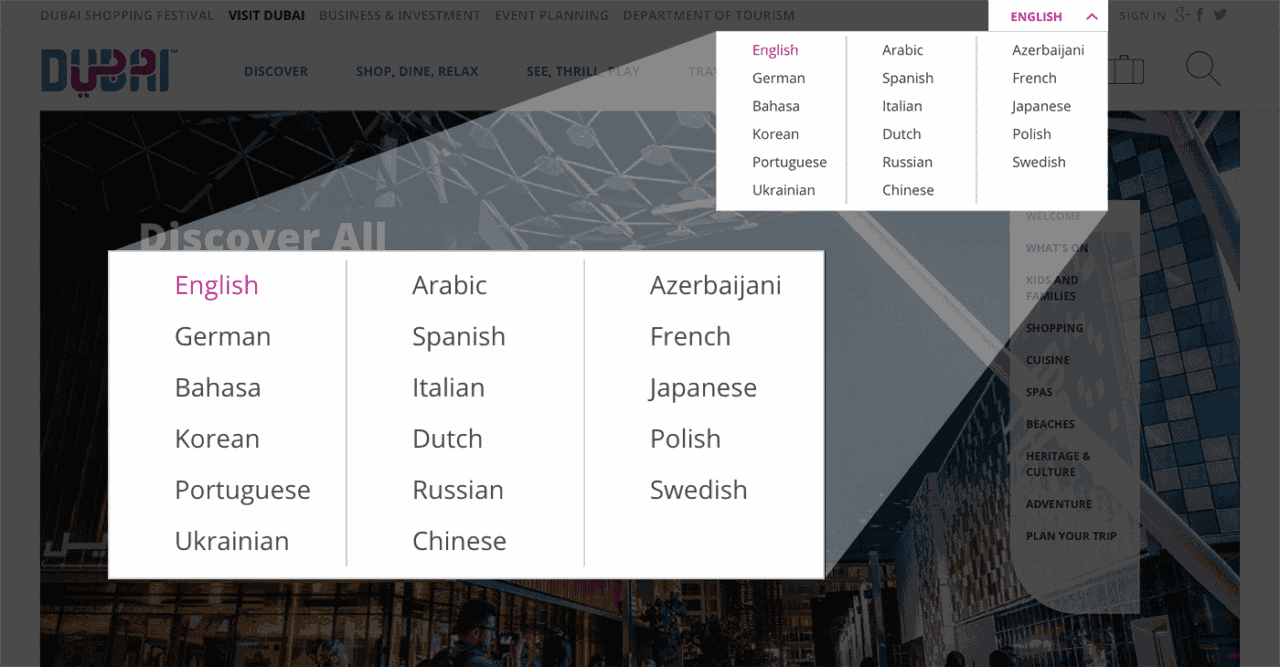Open Welcome in the side menu
This screenshot has height=667, width=1280.
tap(1053, 216)
